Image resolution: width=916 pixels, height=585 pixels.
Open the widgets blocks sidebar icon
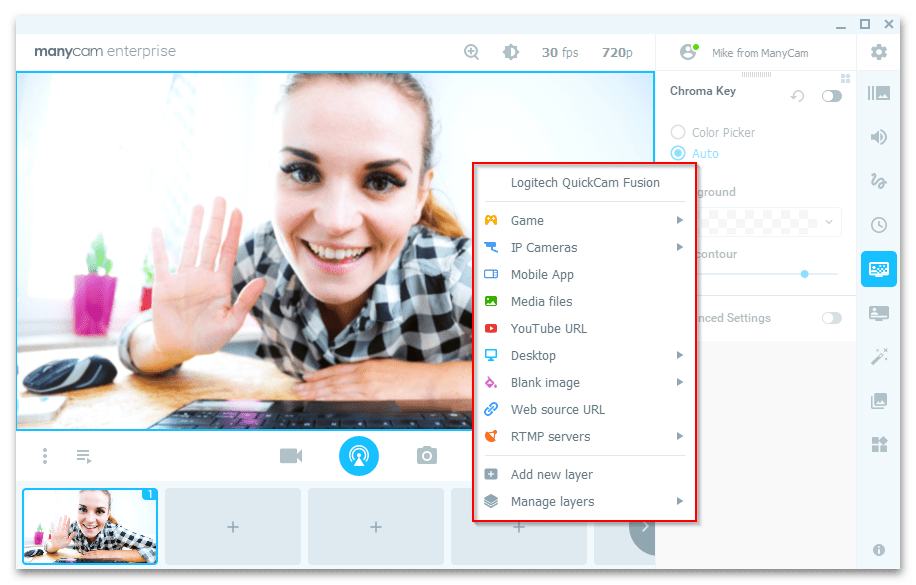point(879,444)
